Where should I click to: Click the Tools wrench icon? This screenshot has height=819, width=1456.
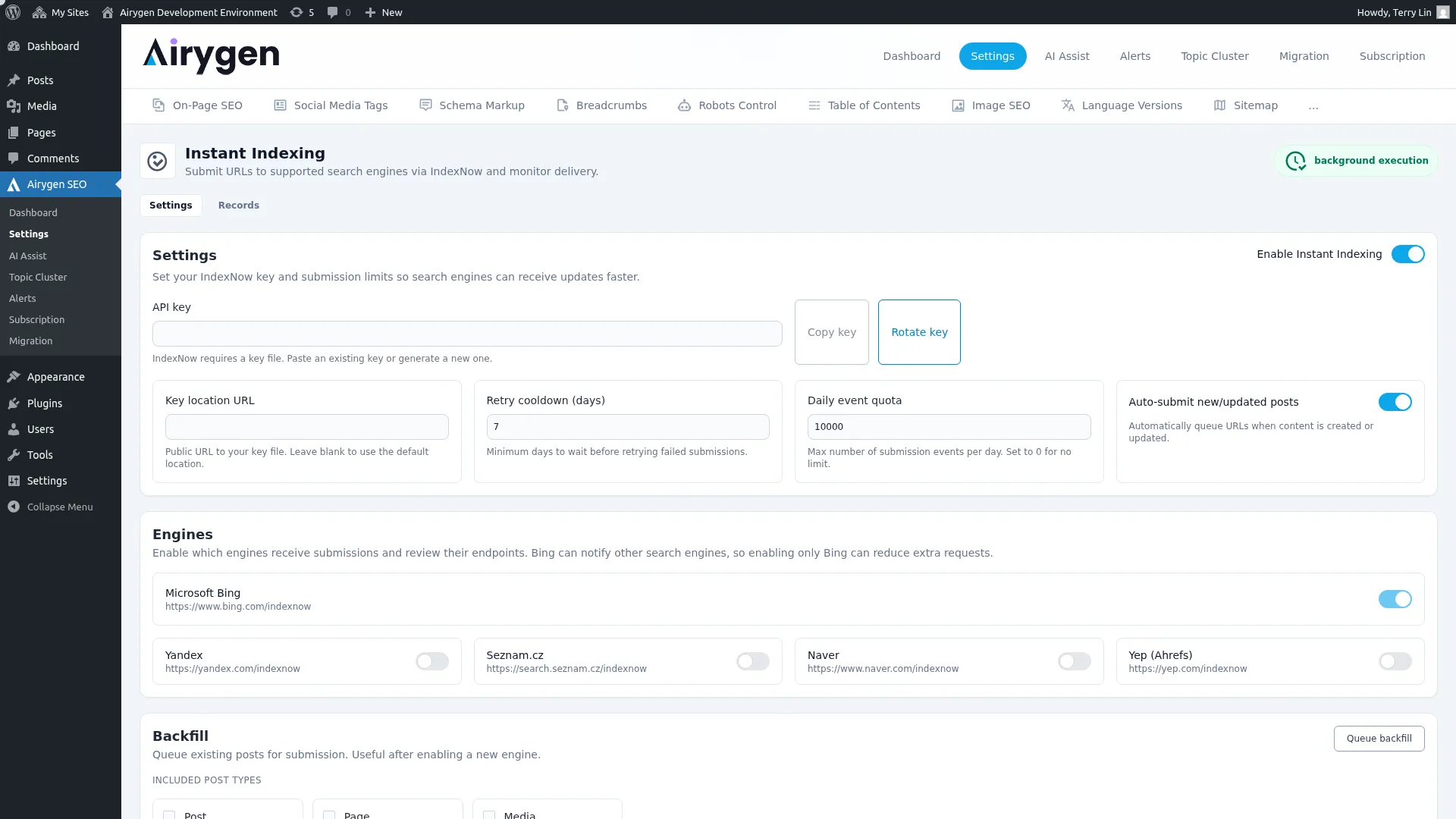(14, 455)
